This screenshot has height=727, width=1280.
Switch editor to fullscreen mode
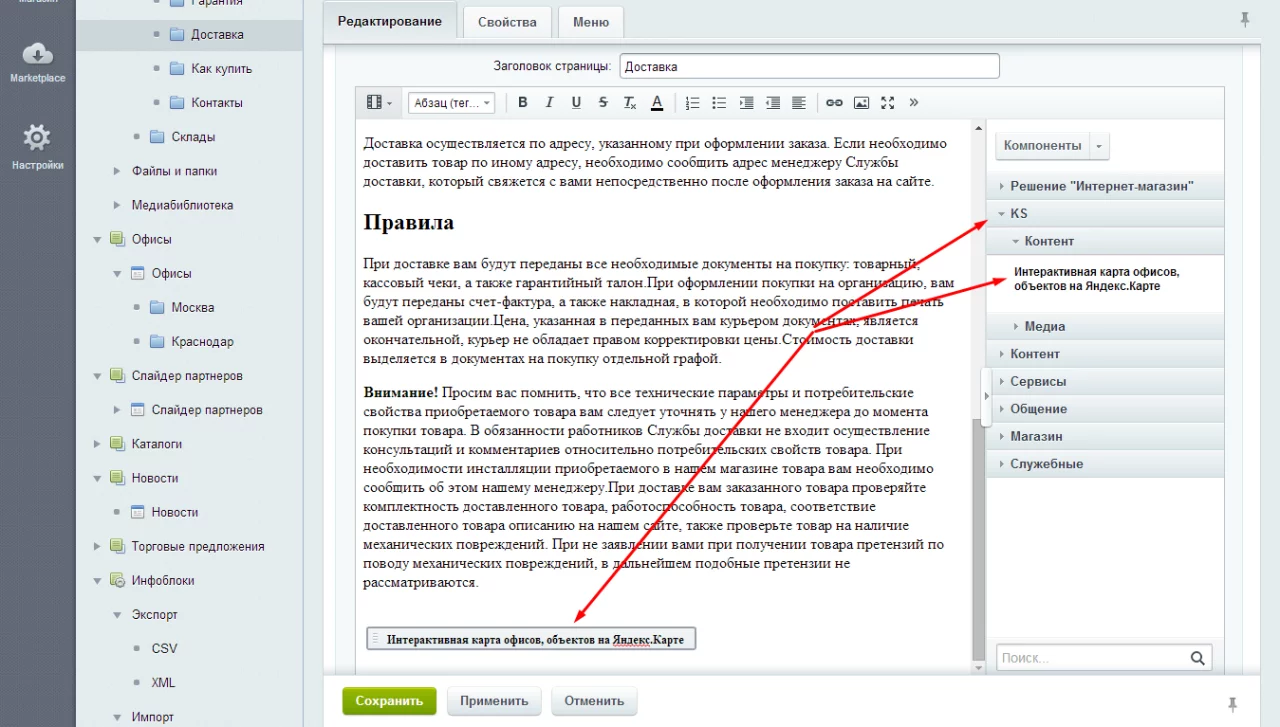887,103
